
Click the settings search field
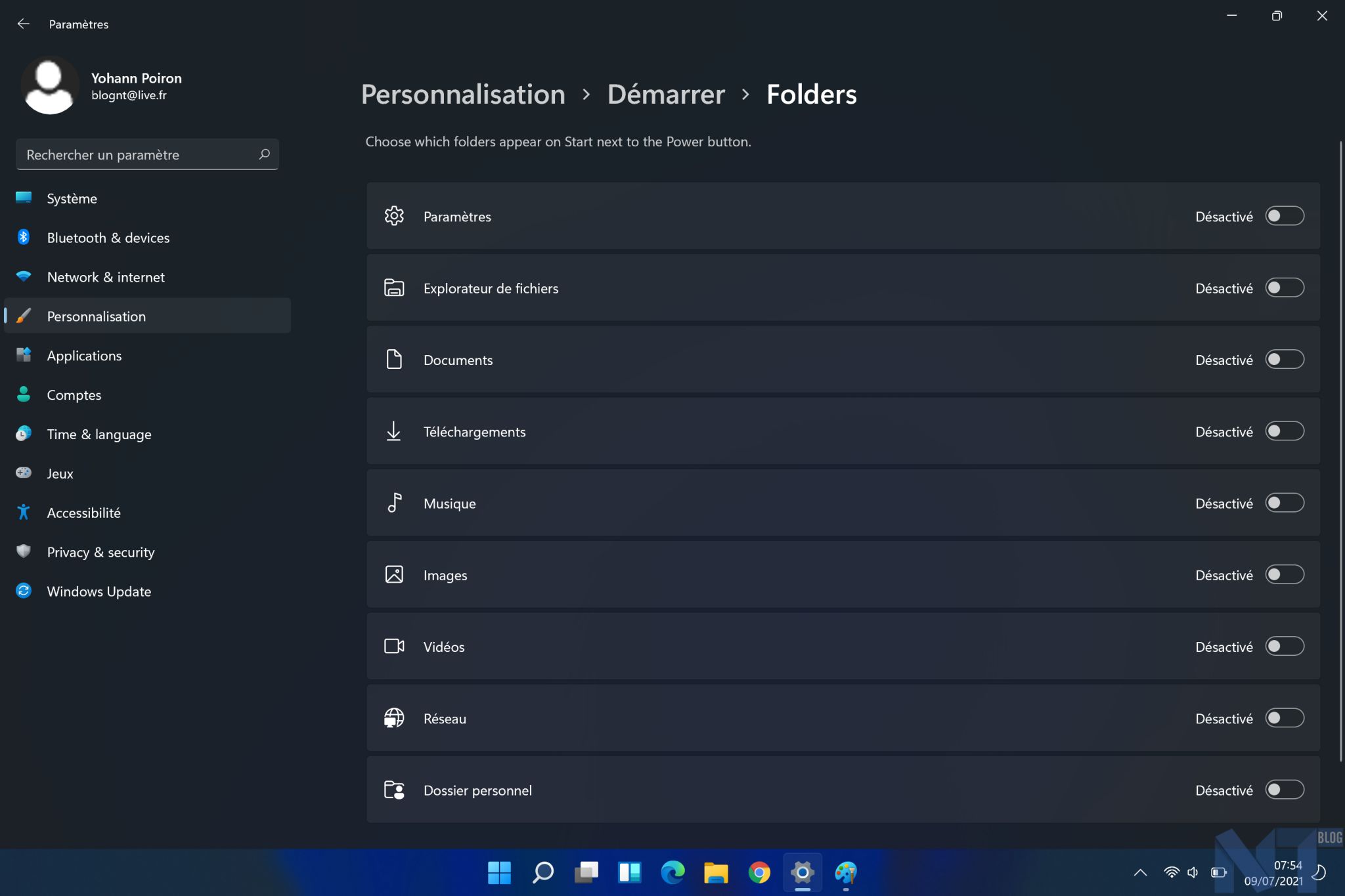tap(147, 154)
